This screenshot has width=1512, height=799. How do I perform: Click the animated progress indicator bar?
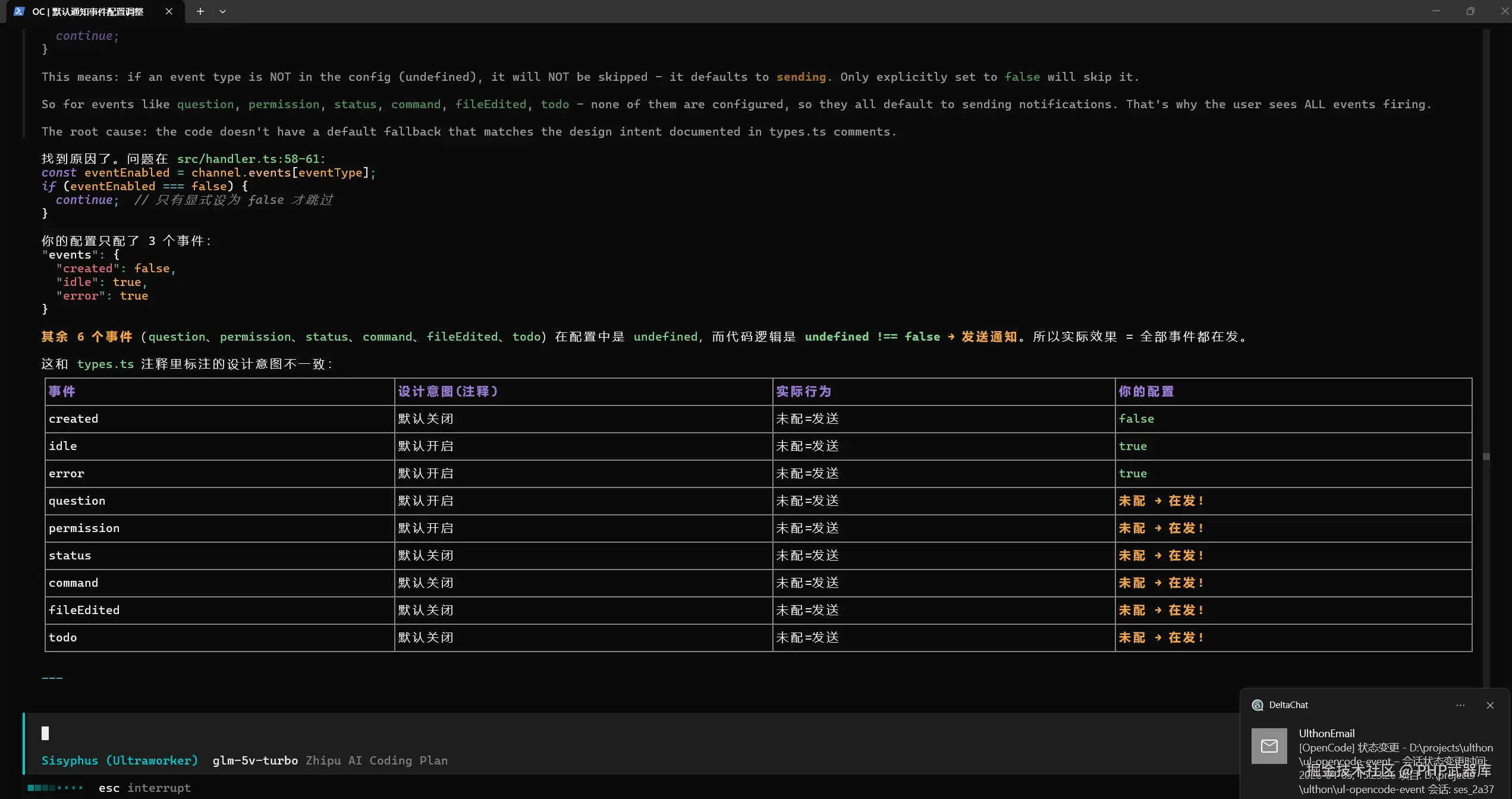(55, 788)
